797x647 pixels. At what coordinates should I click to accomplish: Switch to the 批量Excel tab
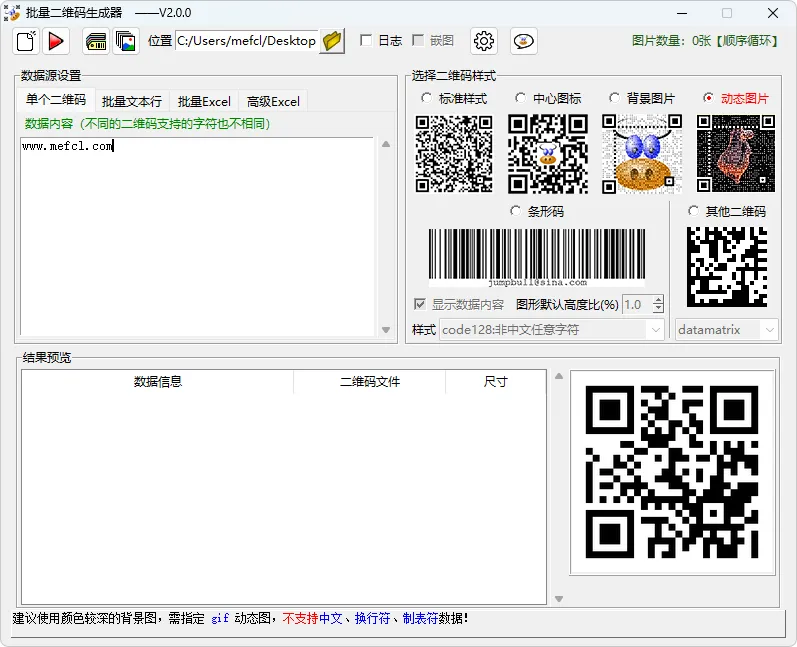(x=204, y=102)
